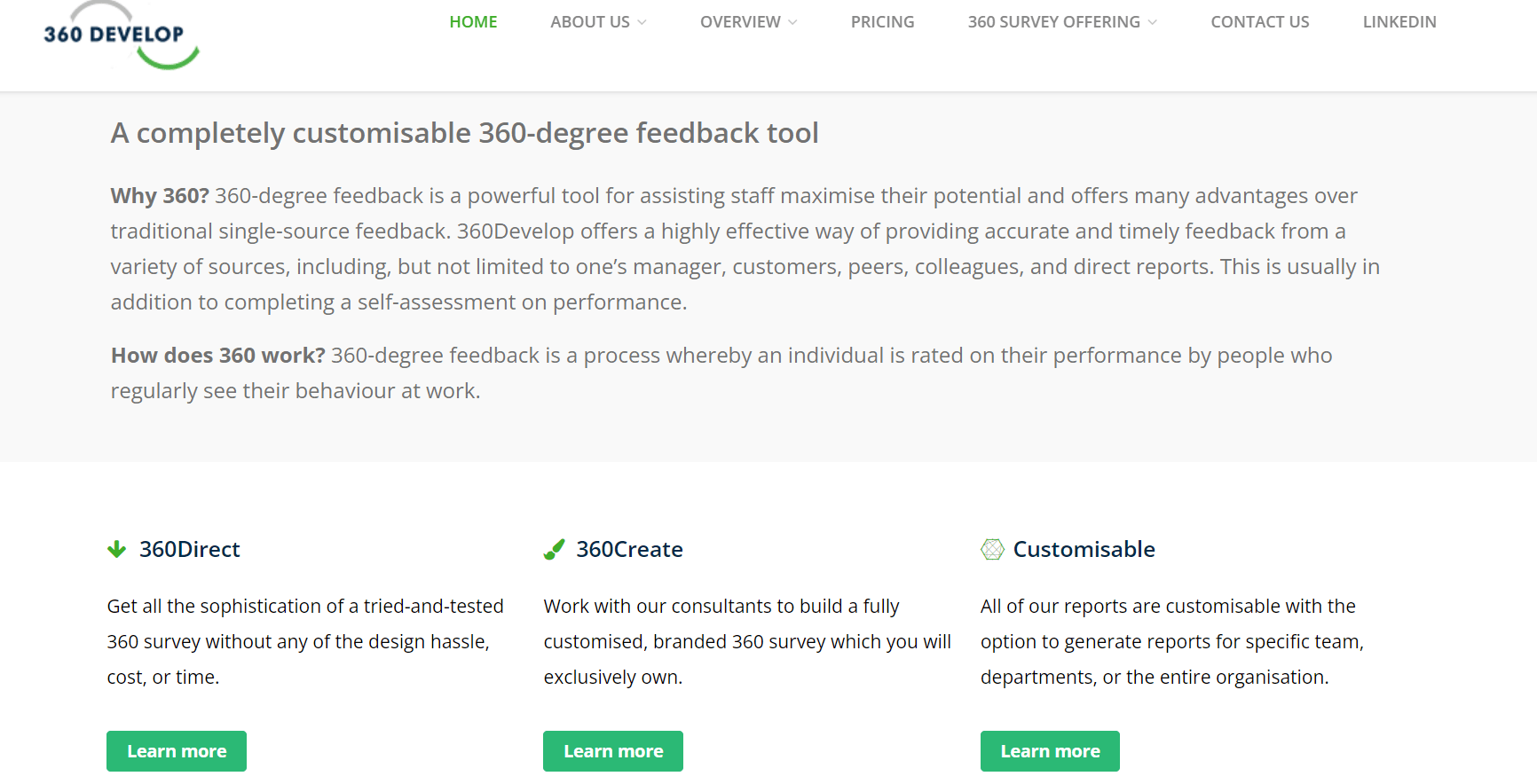Click the 360Direct heading
The width and height of the screenshot is (1537, 784).
tap(189, 550)
